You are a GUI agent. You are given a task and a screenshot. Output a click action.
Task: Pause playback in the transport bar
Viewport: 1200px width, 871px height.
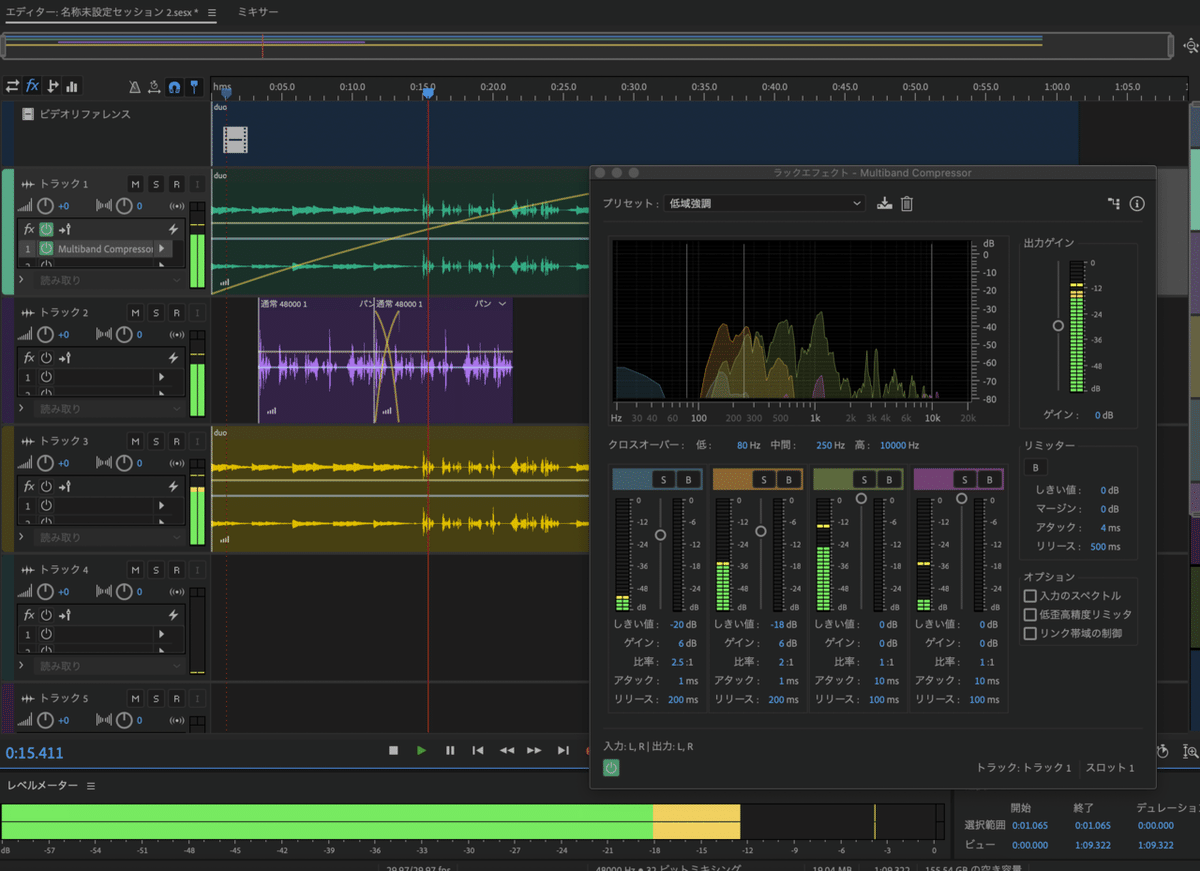click(x=450, y=750)
